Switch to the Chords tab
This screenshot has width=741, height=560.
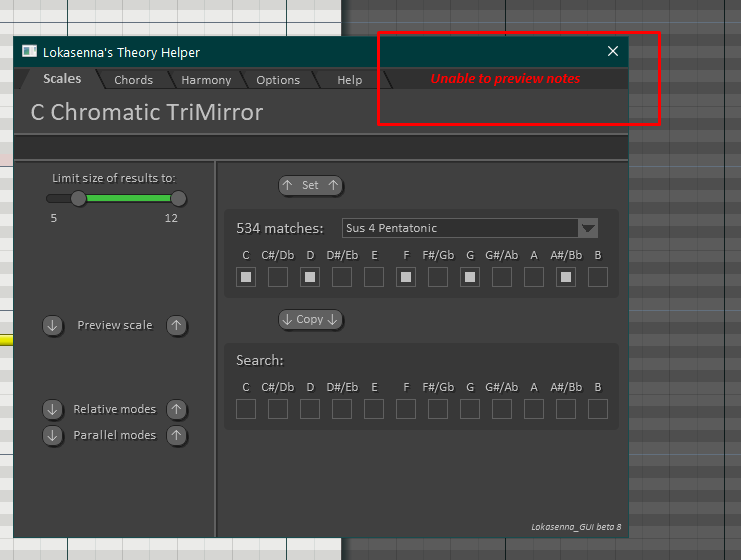pyautogui.click(x=133, y=80)
